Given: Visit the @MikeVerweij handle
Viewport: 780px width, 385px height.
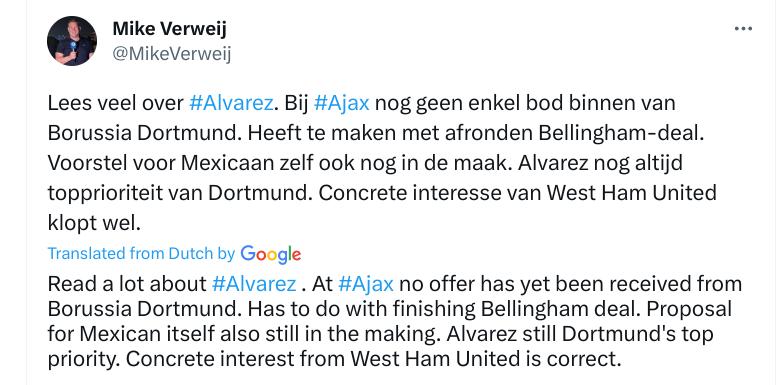Looking at the screenshot, I should (172, 54).
